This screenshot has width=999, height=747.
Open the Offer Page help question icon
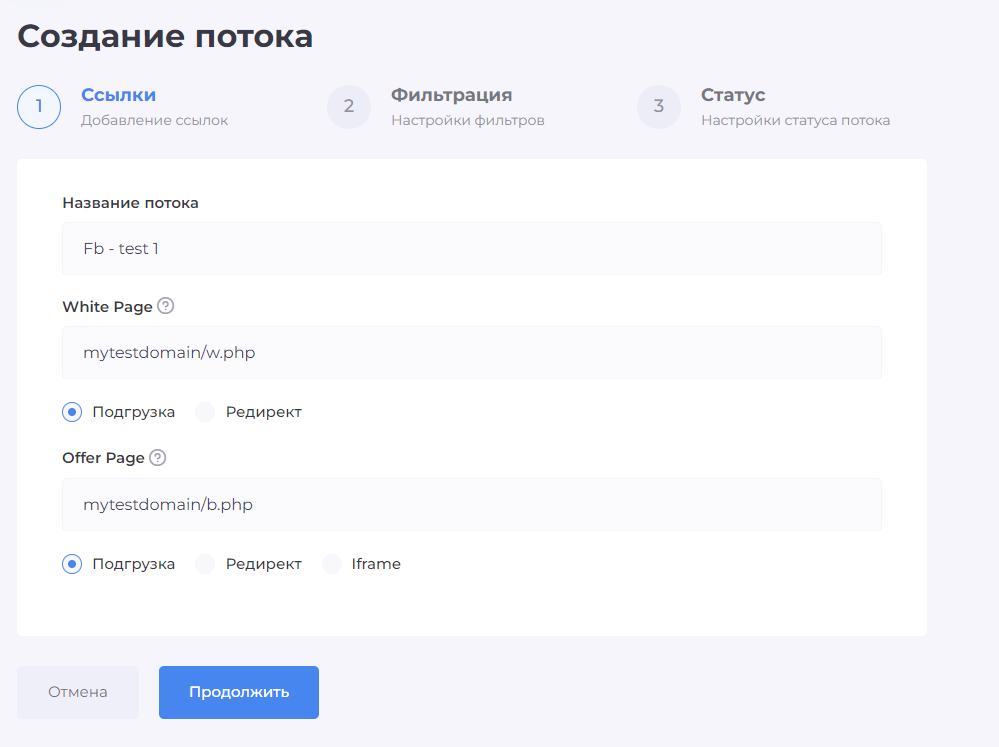[157, 458]
